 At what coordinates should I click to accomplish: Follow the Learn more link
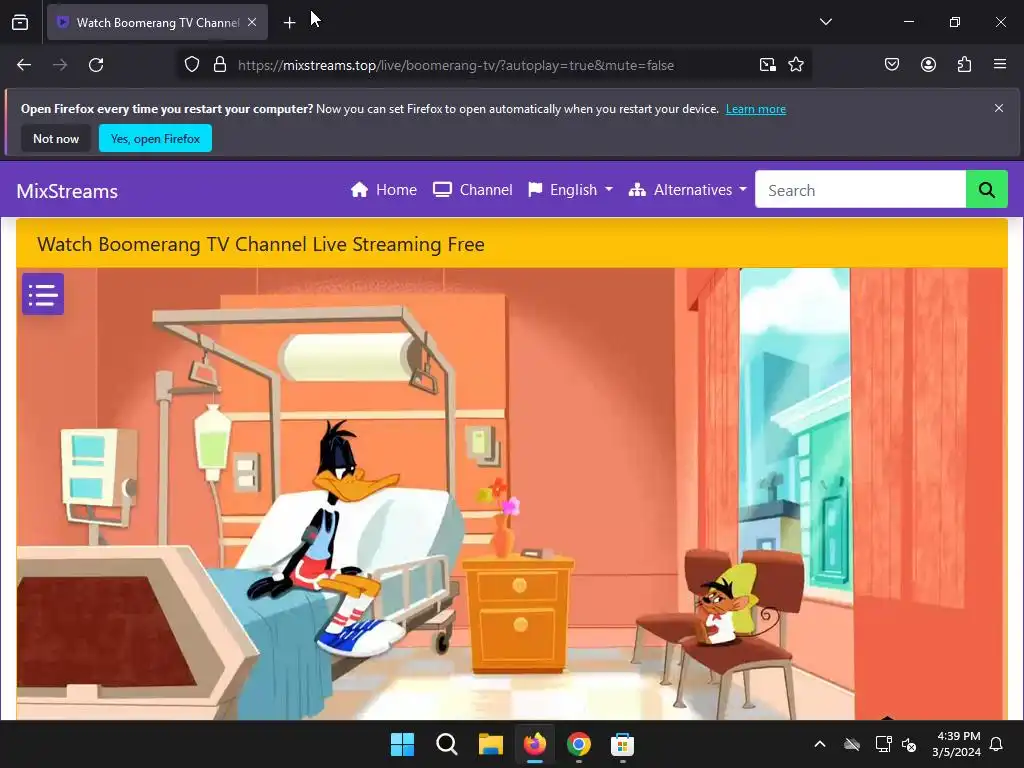point(756,109)
